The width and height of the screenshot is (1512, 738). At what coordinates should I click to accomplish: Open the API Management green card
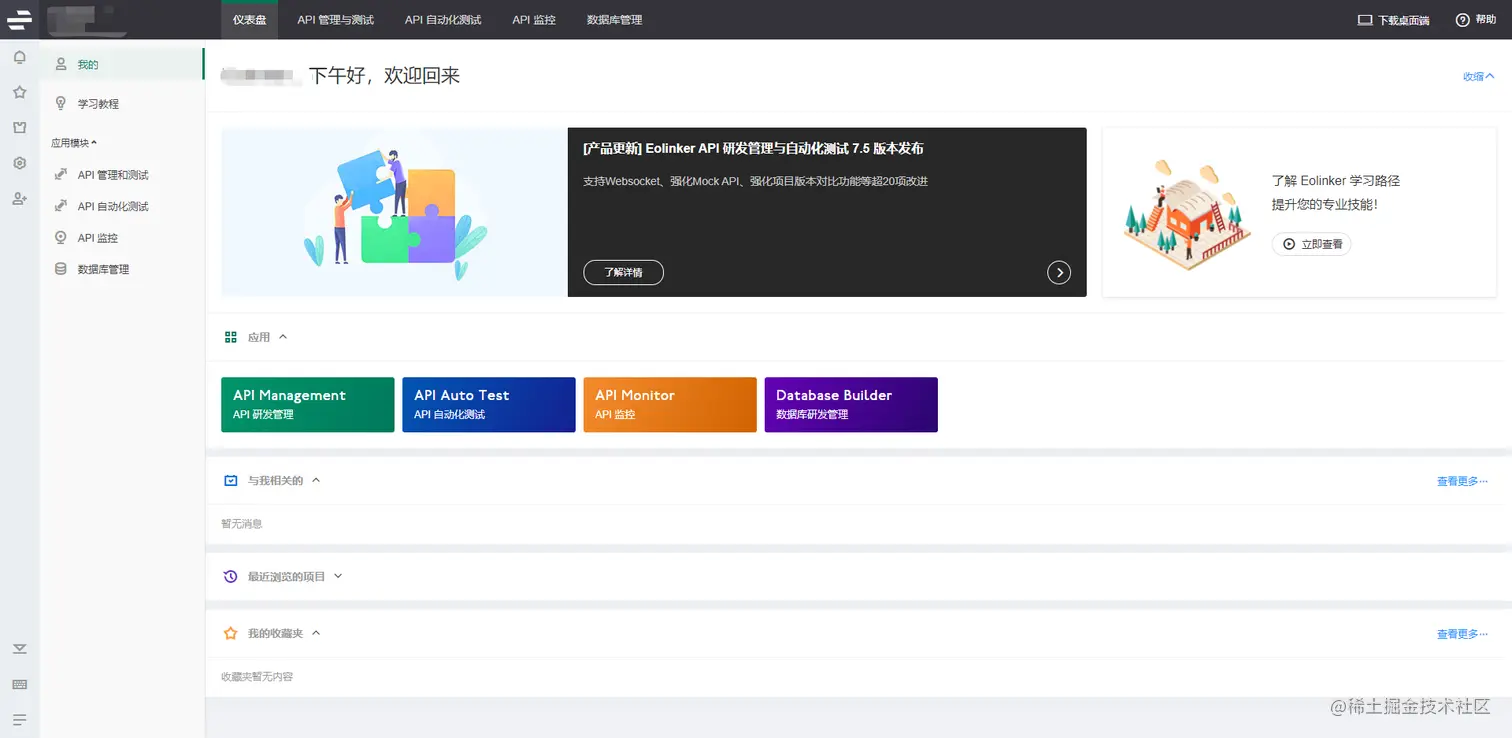[308, 405]
